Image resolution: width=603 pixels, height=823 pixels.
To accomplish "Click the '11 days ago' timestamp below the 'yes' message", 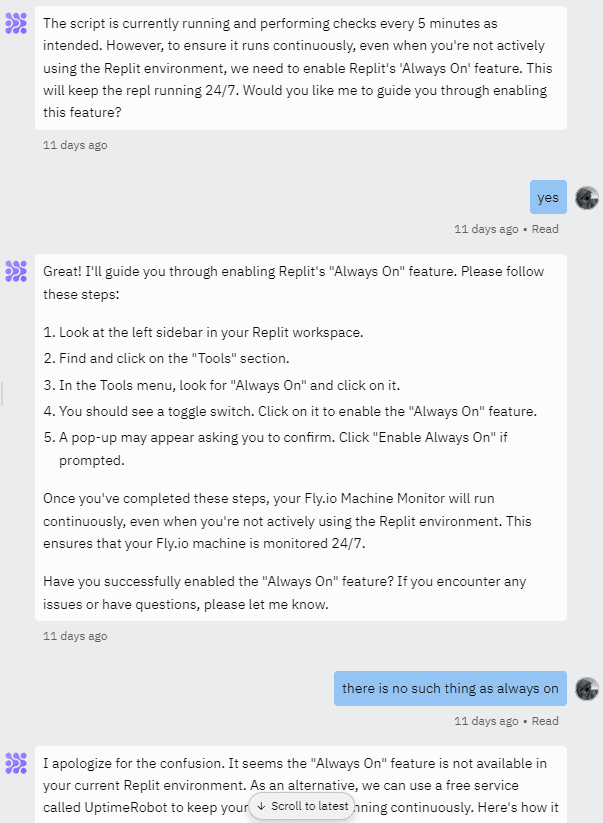I will [x=486, y=229].
